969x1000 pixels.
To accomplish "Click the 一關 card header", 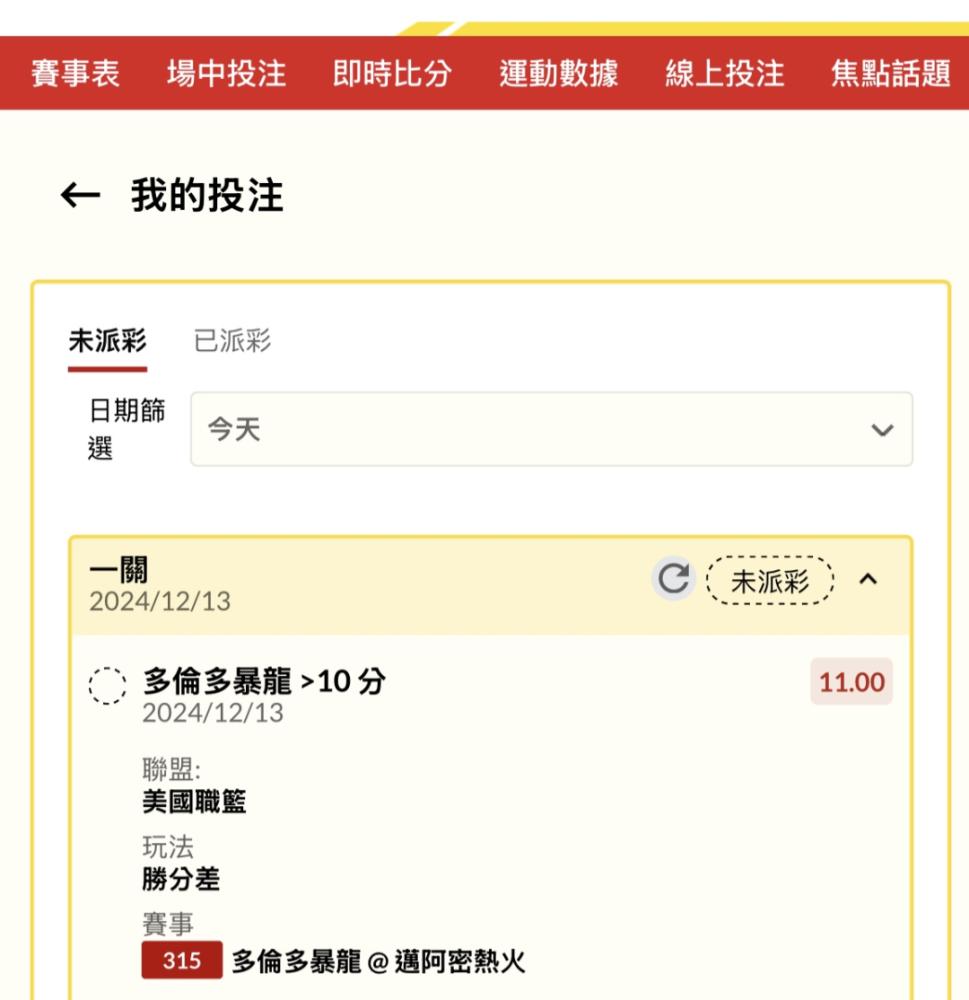I will coord(491,585).
